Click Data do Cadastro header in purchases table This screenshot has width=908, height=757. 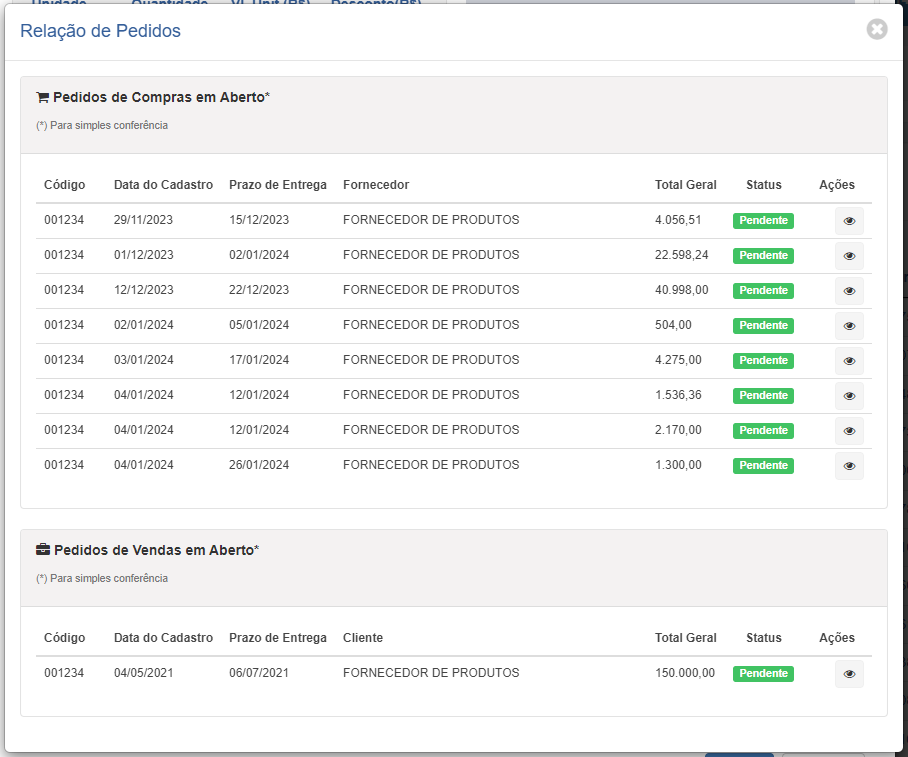(163, 185)
